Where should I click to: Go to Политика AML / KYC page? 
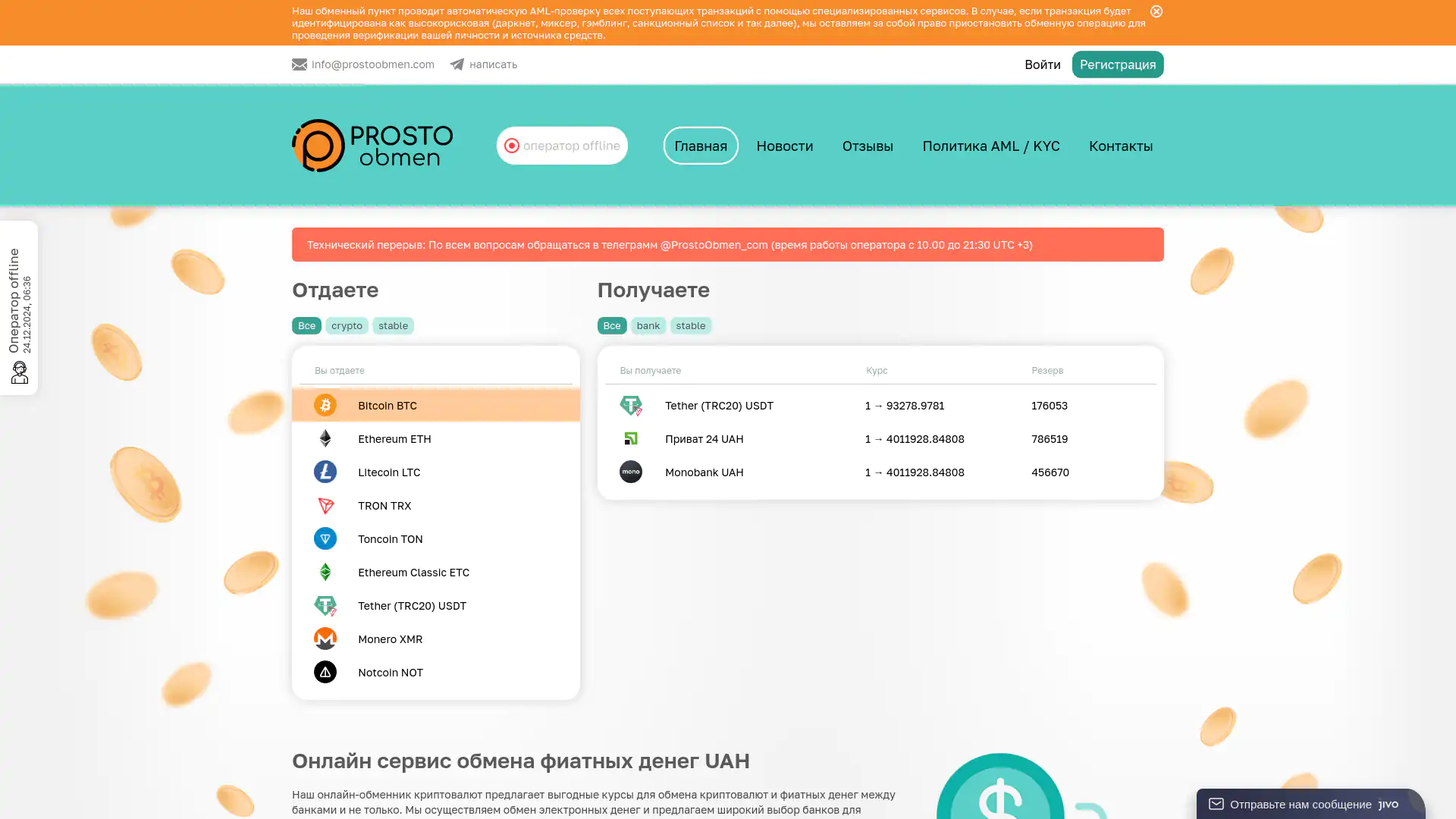point(990,146)
